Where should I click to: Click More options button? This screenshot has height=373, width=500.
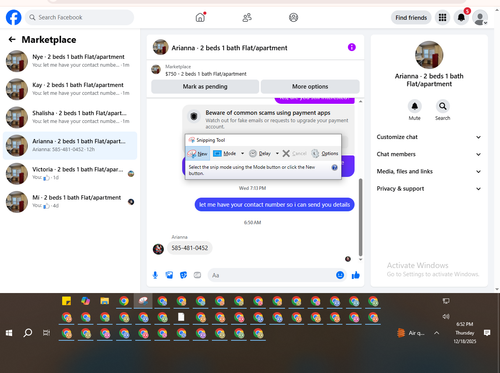pos(310,87)
